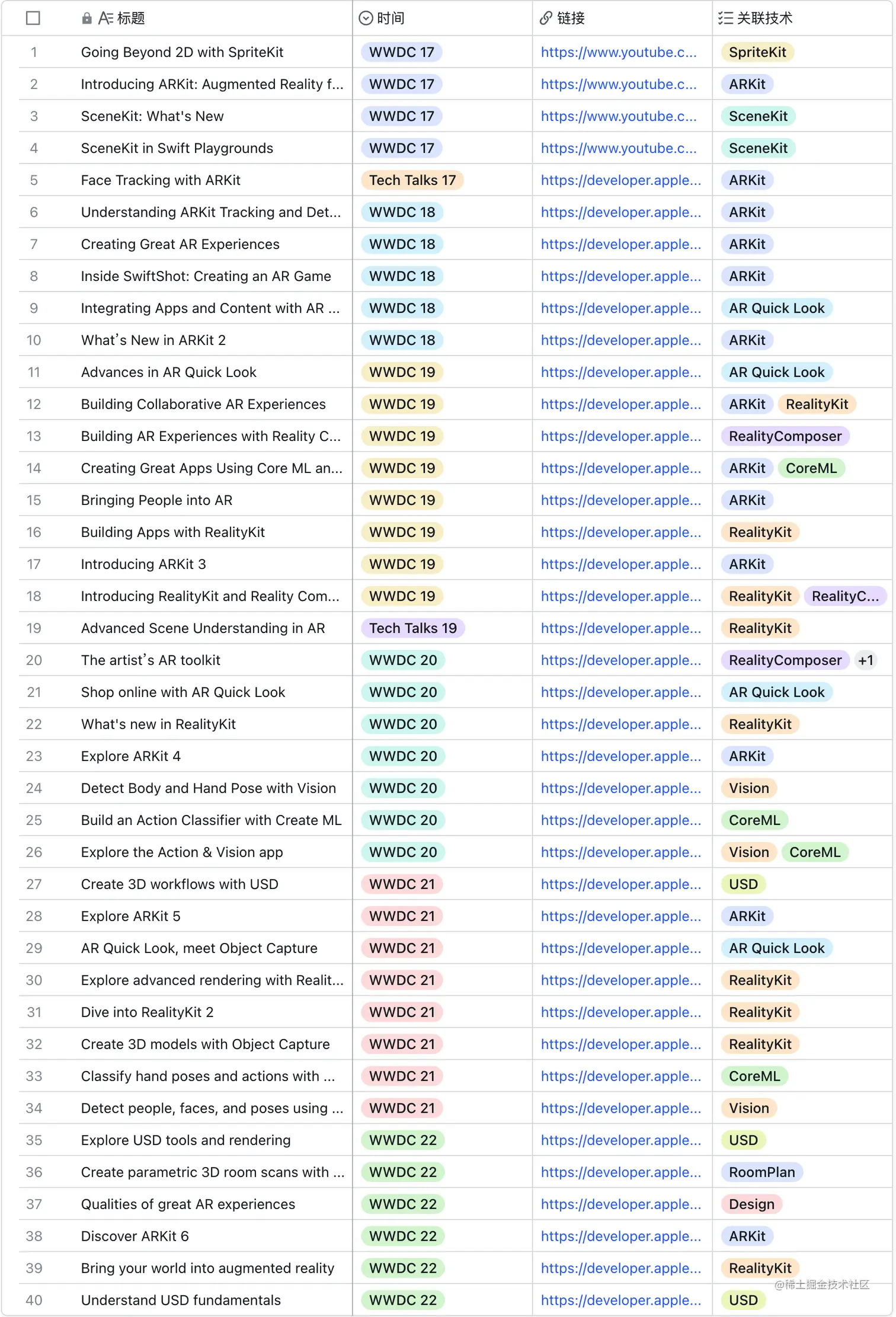This screenshot has width=896, height=1317.
Task: Click WWDC 18 tag in Creating Great AR Experiences row
Action: (402, 244)
